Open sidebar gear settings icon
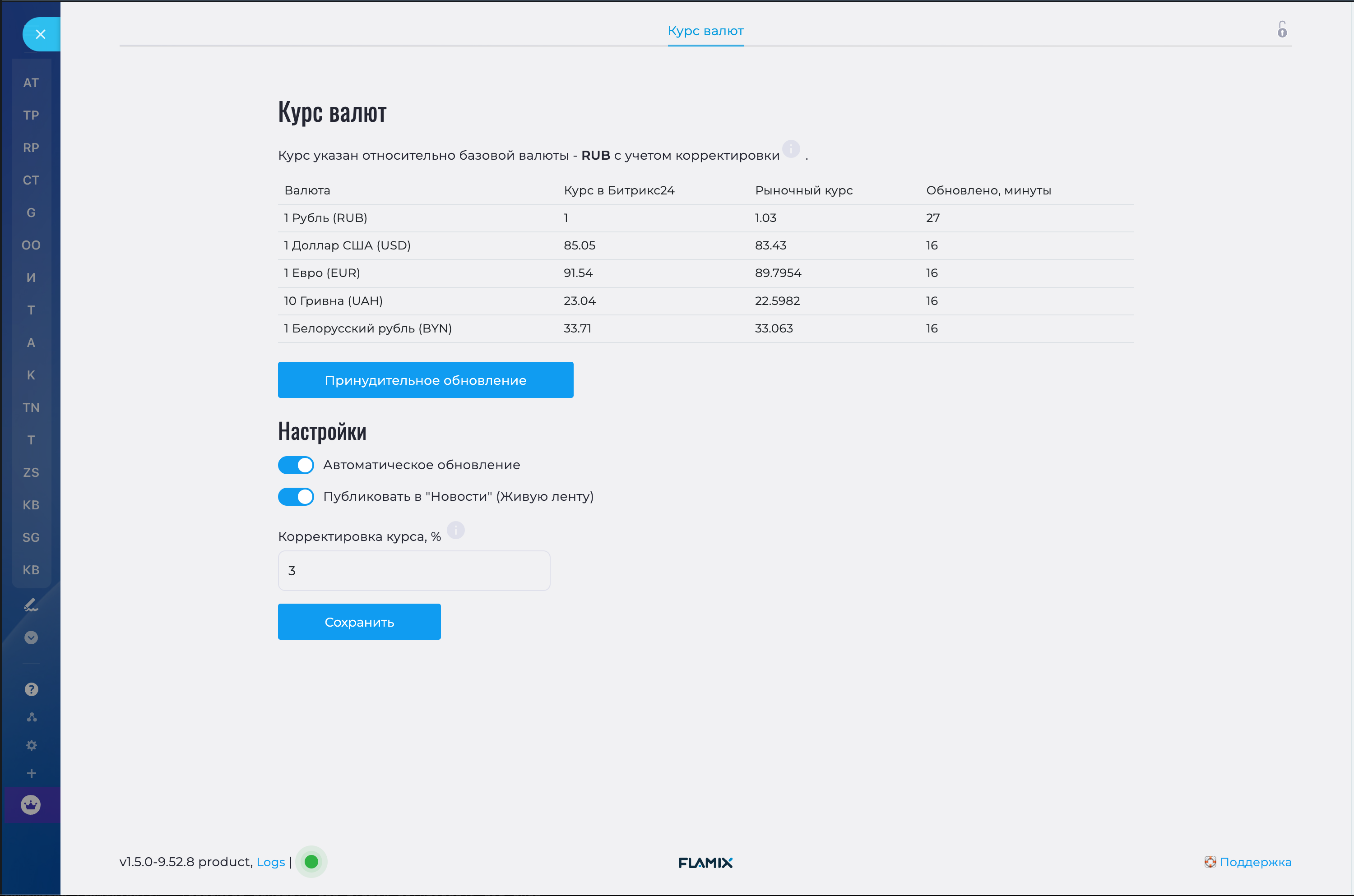The height and width of the screenshot is (896, 1354). (32, 745)
